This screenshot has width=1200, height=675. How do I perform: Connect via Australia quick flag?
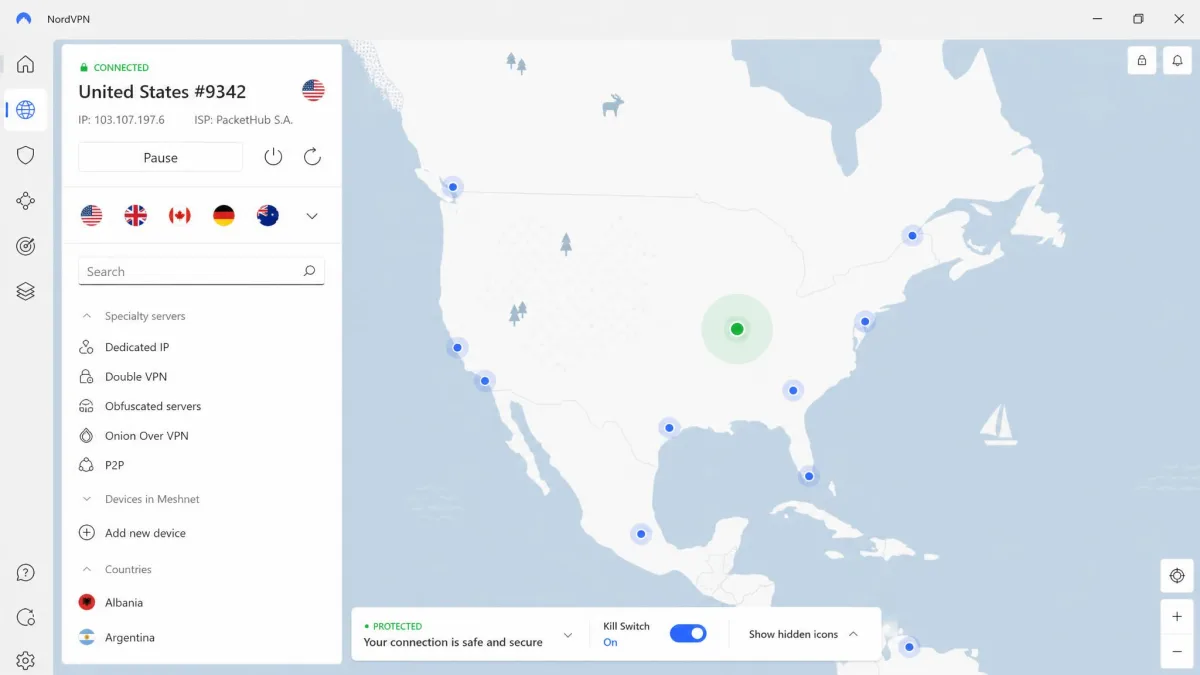[x=268, y=215]
